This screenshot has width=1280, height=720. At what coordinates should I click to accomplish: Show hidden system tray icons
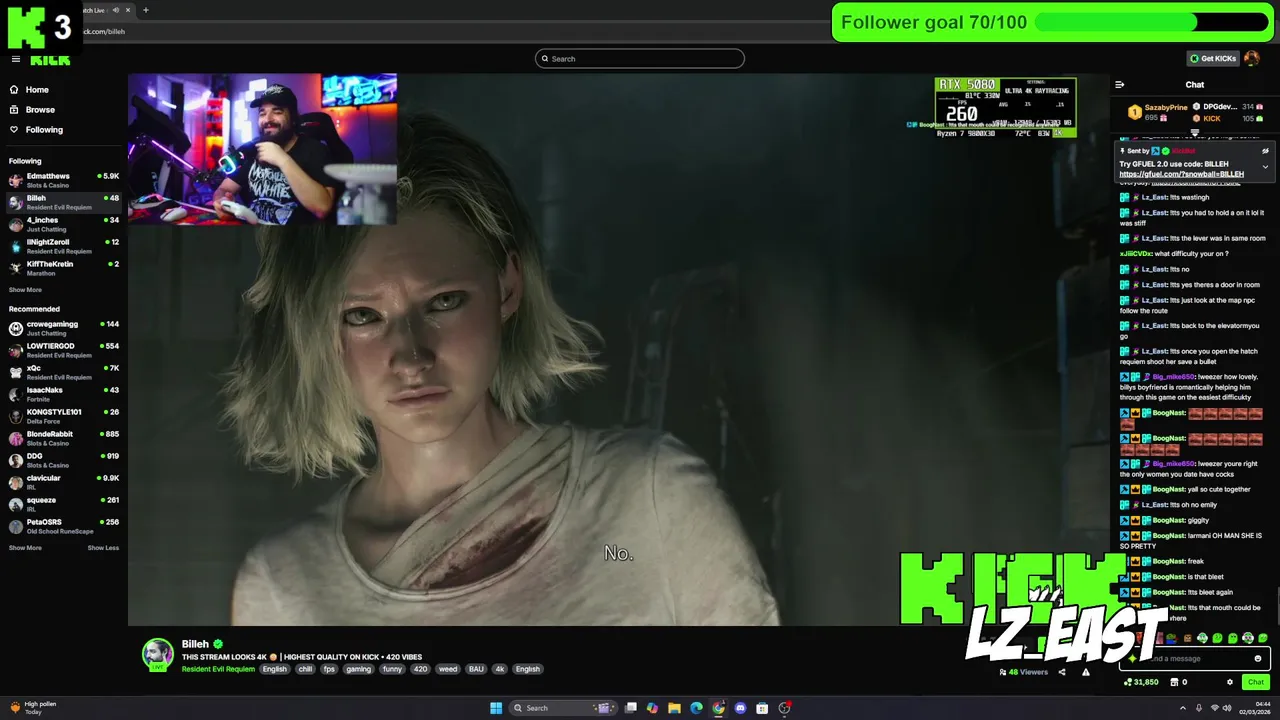click(1182, 708)
